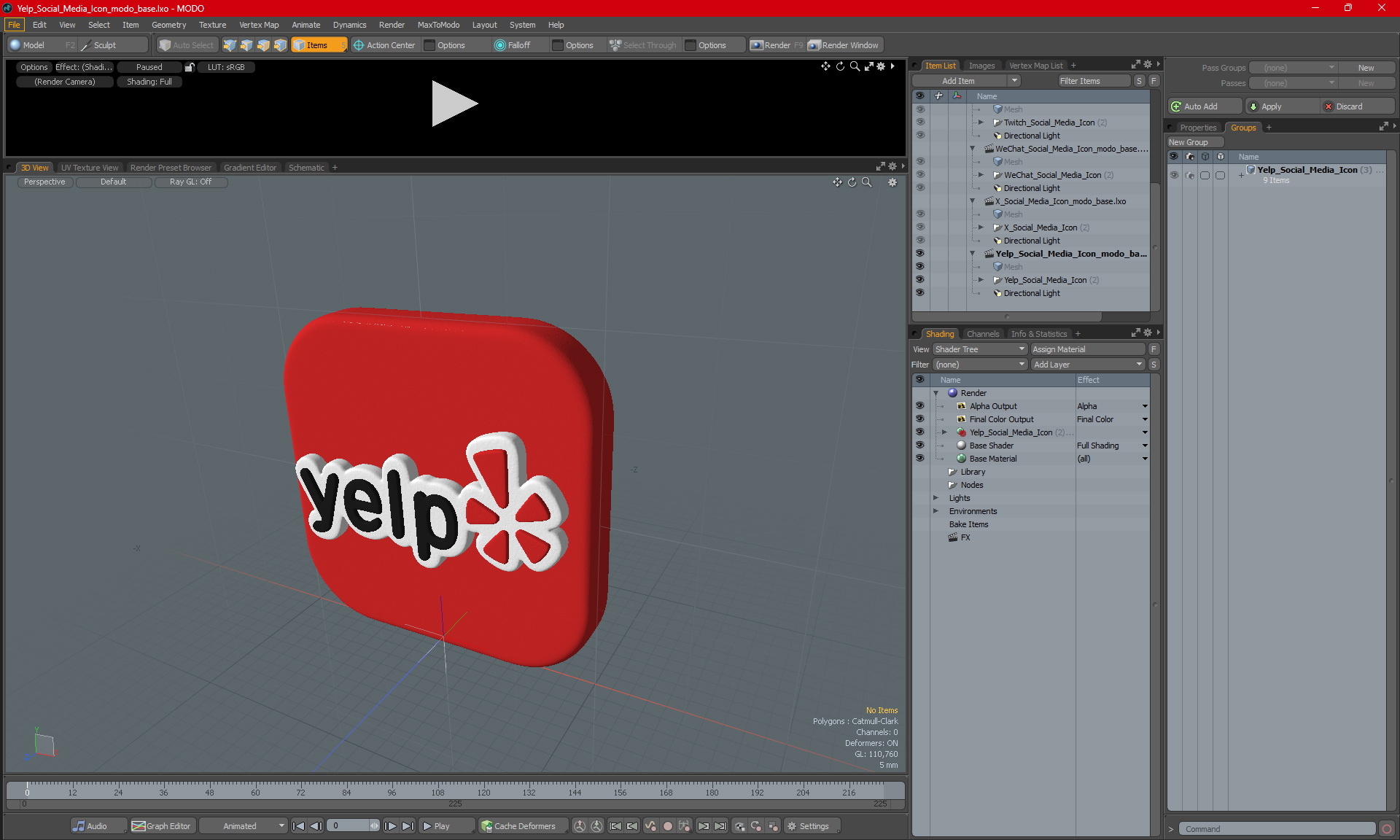
Task: Switch to UV Texture View tab
Action: 89,168
